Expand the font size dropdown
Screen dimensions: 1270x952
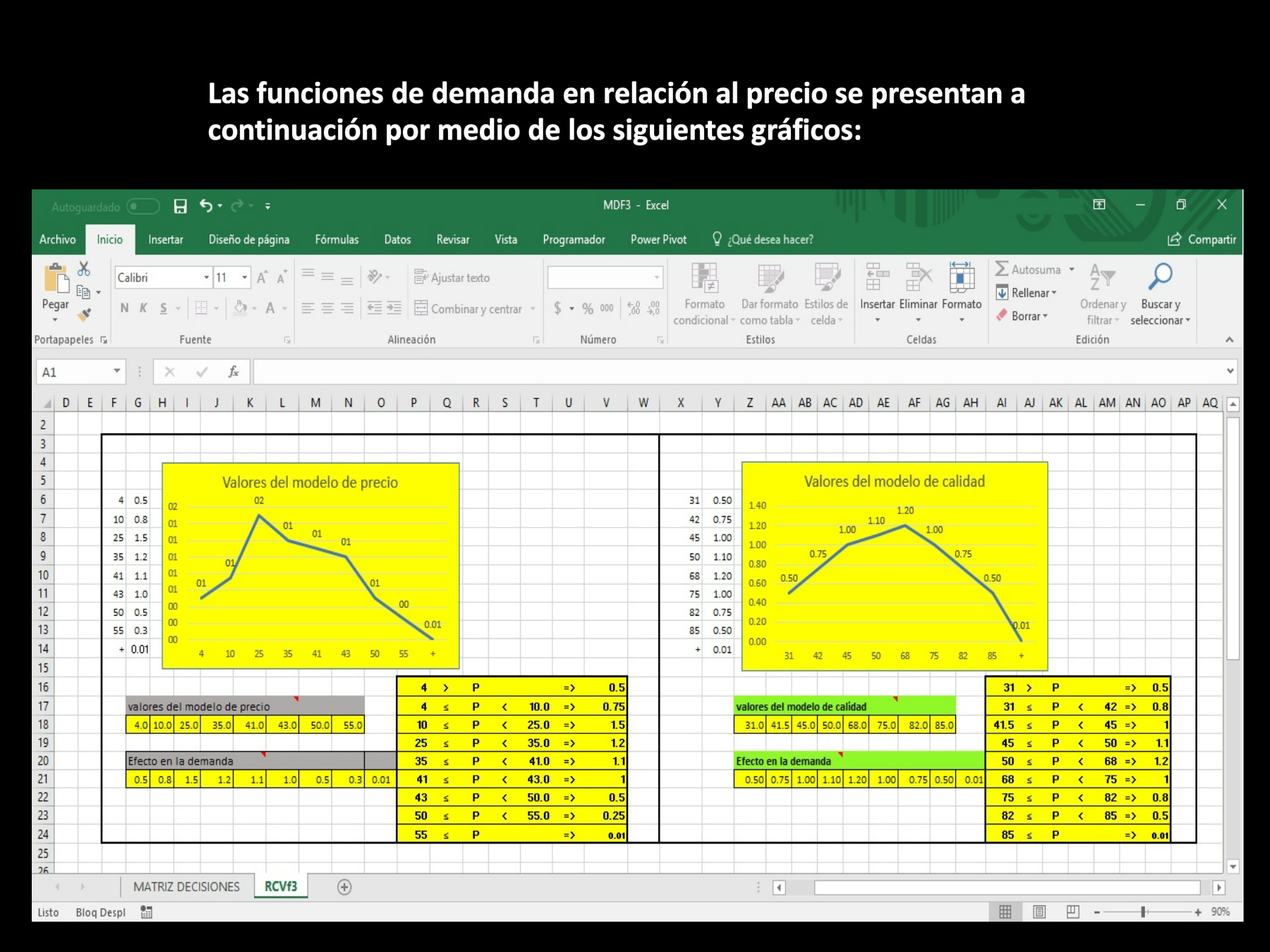(245, 278)
